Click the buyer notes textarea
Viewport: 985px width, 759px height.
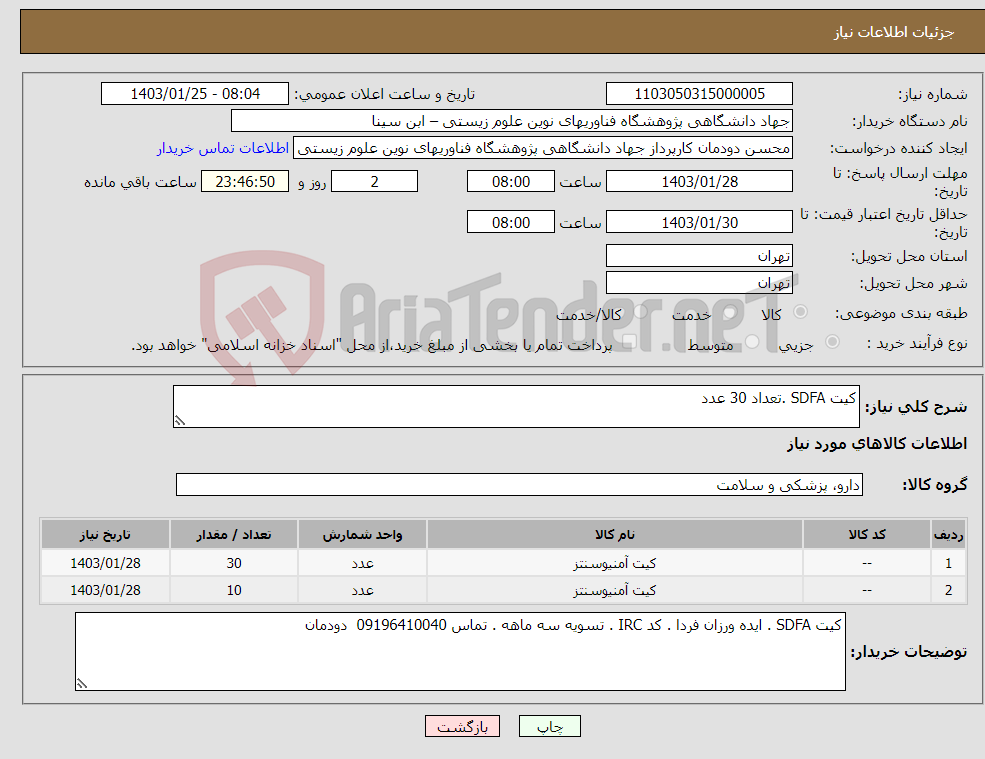[x=460, y=652]
